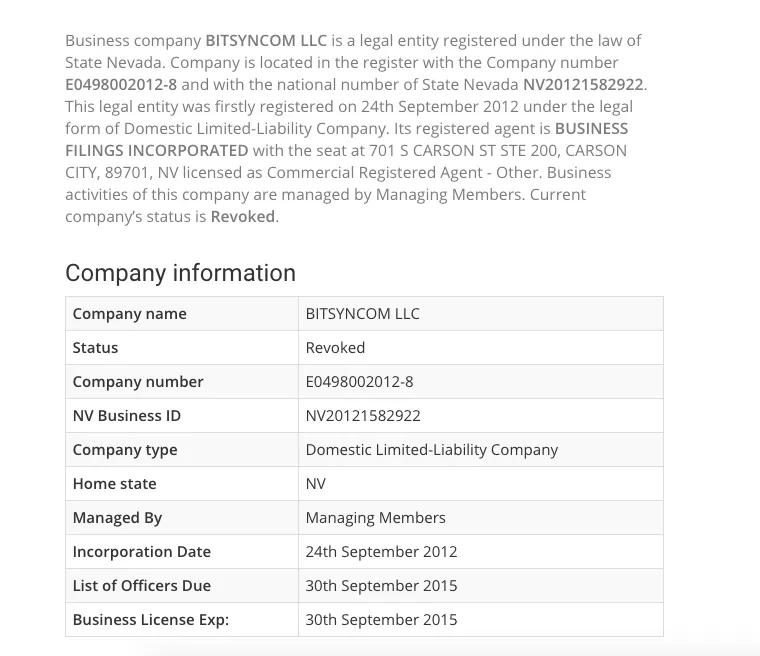Click the Home state label cell
The image size is (760, 656).
pos(115,484)
